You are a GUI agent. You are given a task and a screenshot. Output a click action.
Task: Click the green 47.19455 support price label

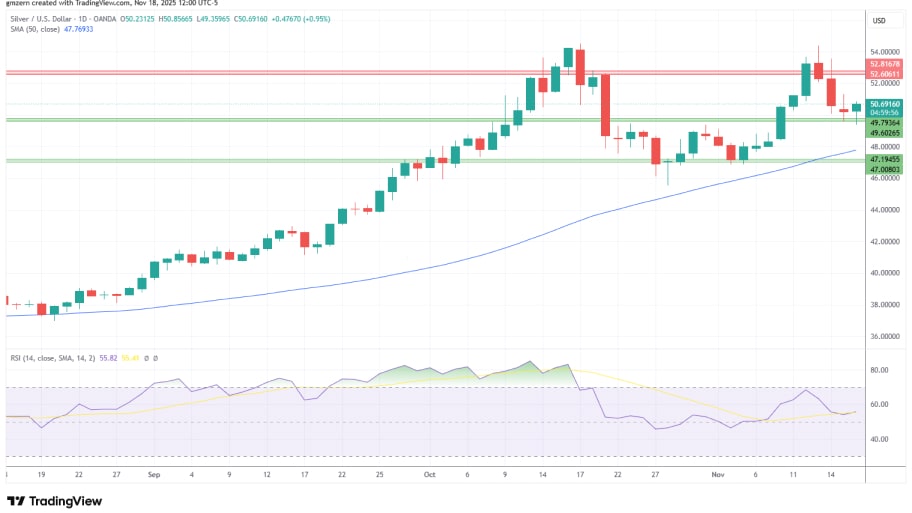[885, 159]
